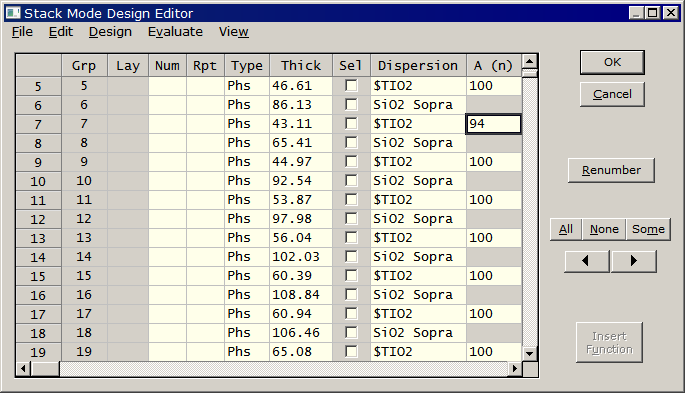Click the Cancel button
Viewport: 685px width, 393px height.
(612, 94)
